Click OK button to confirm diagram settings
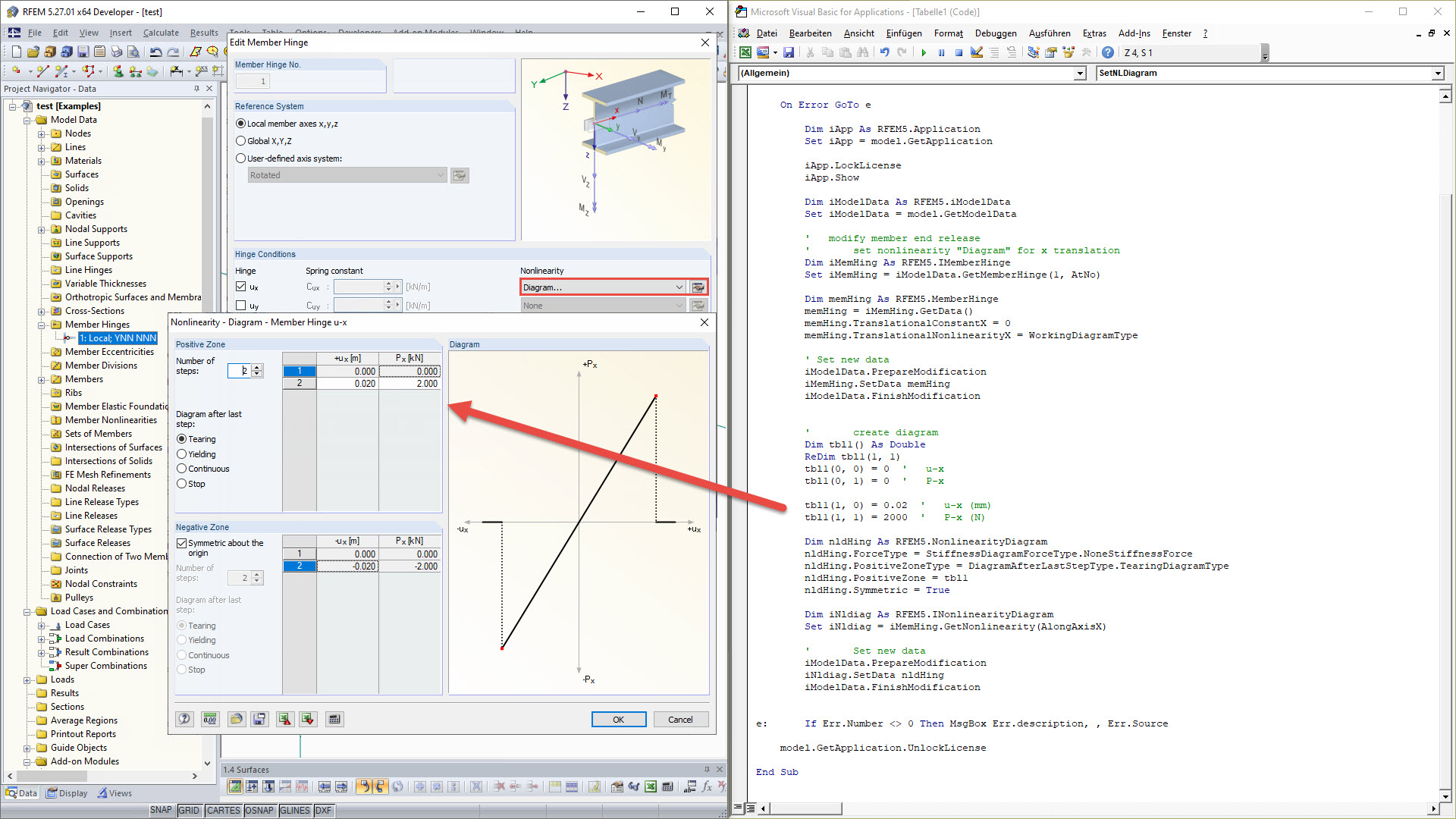This screenshot has width=1456, height=819. (x=618, y=719)
